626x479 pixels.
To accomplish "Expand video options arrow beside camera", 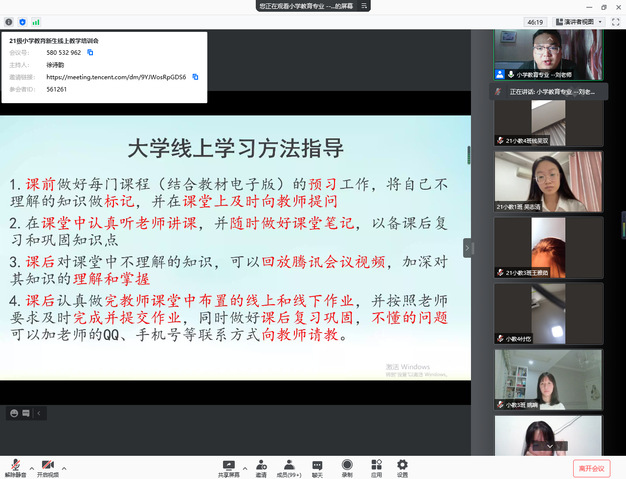I will 64,466.
